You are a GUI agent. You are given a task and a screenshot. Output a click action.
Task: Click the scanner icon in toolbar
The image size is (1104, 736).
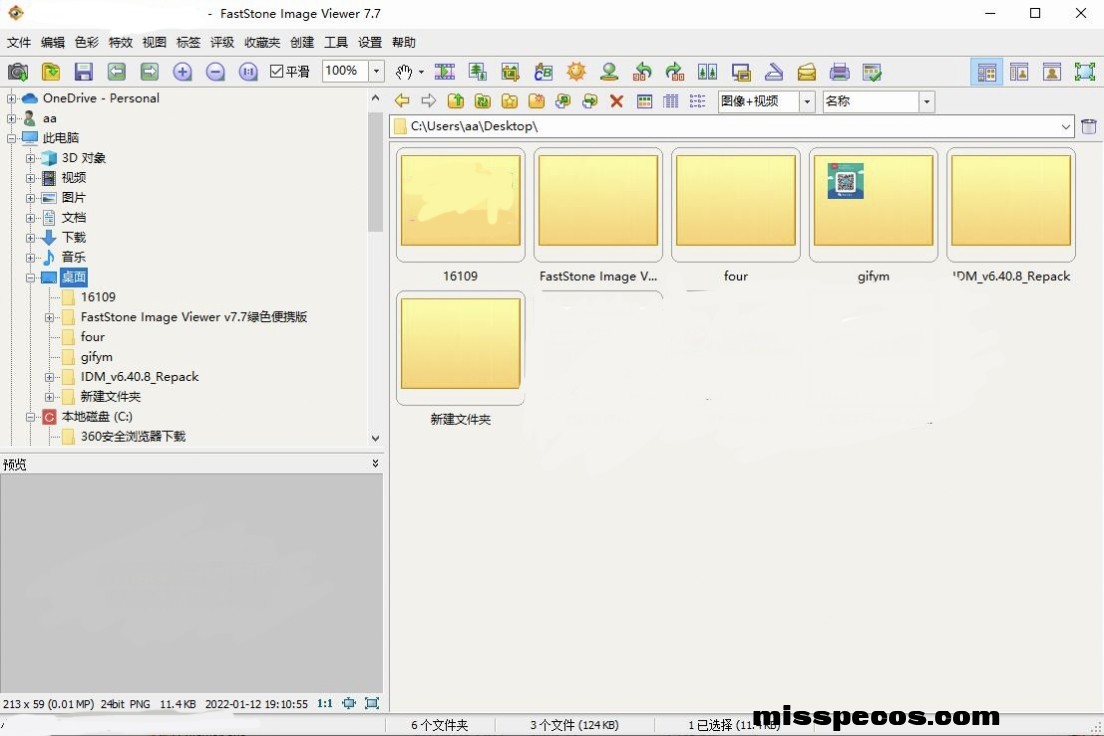[x=773, y=72]
